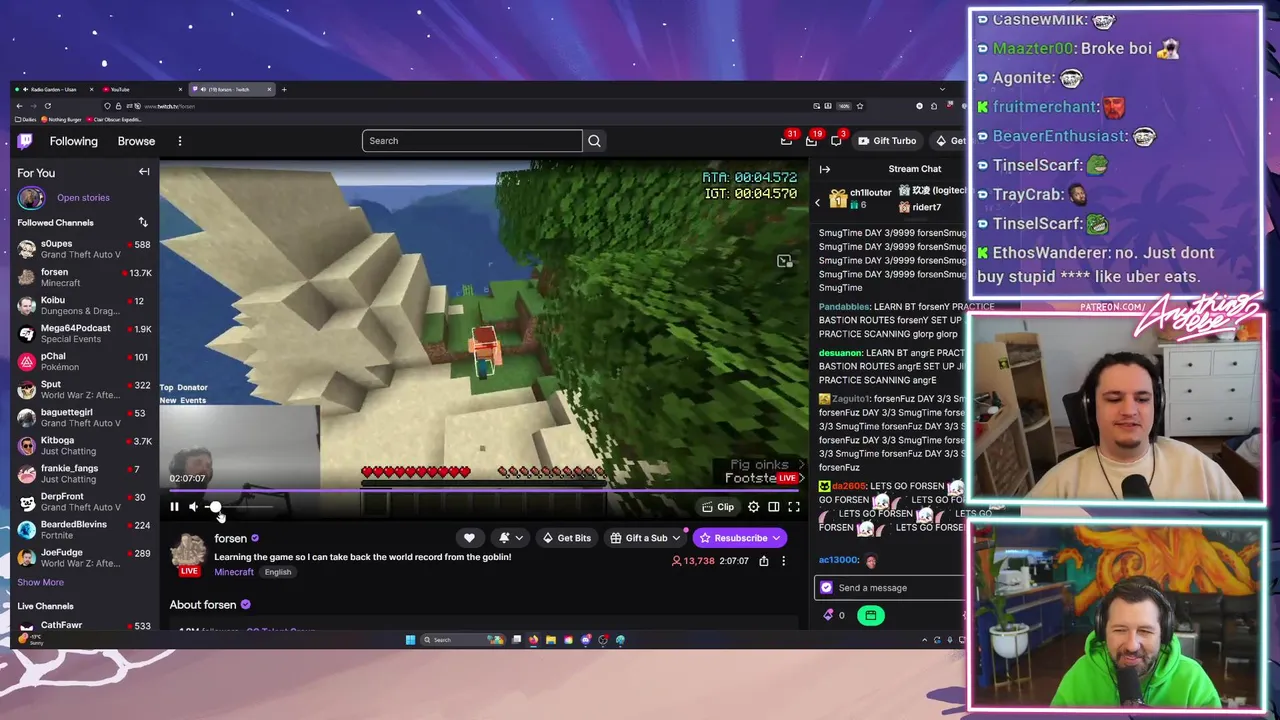Image resolution: width=1280 pixels, height=720 pixels.
Task: Open the Browse page
Action: (x=136, y=141)
